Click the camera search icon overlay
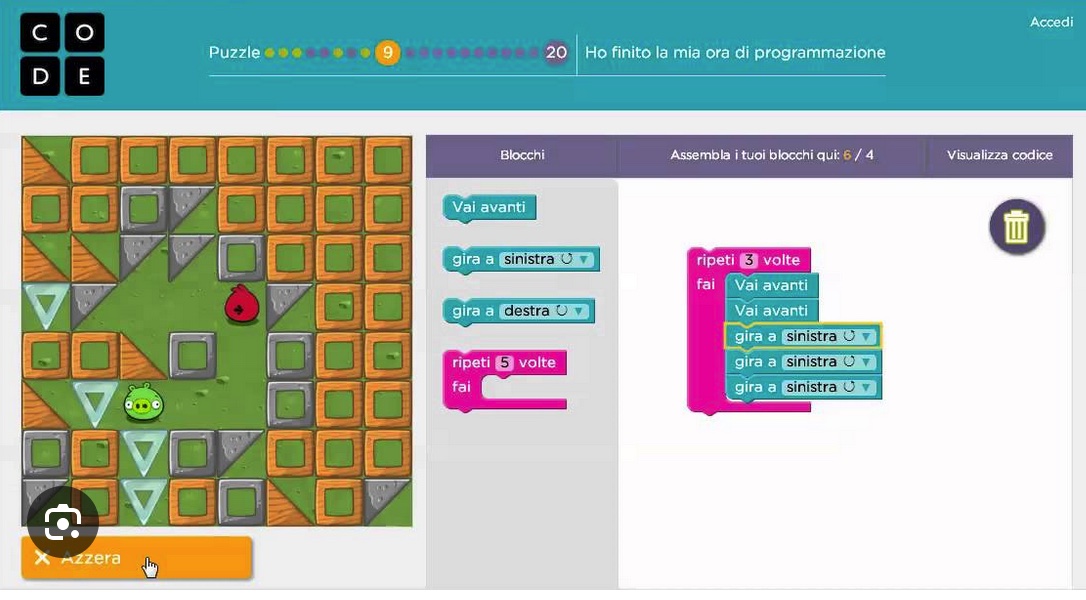1086x600 pixels. point(62,522)
